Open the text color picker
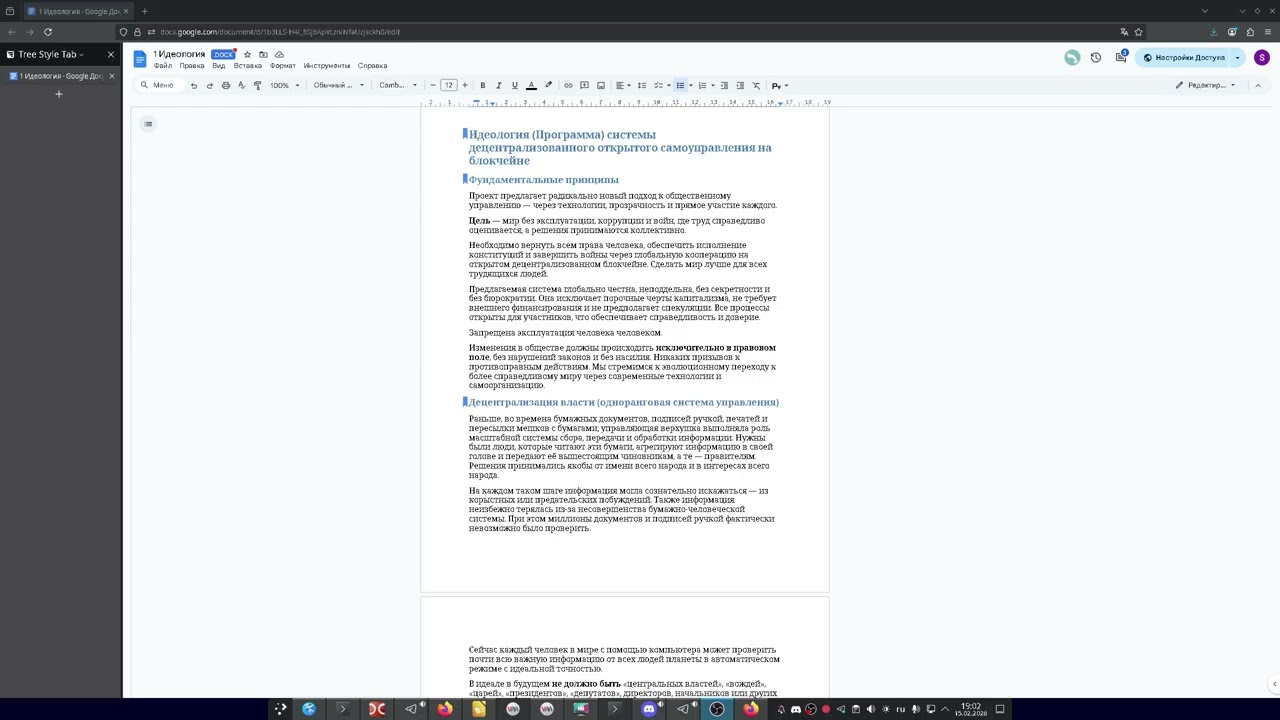The image size is (1280, 720). (531, 85)
